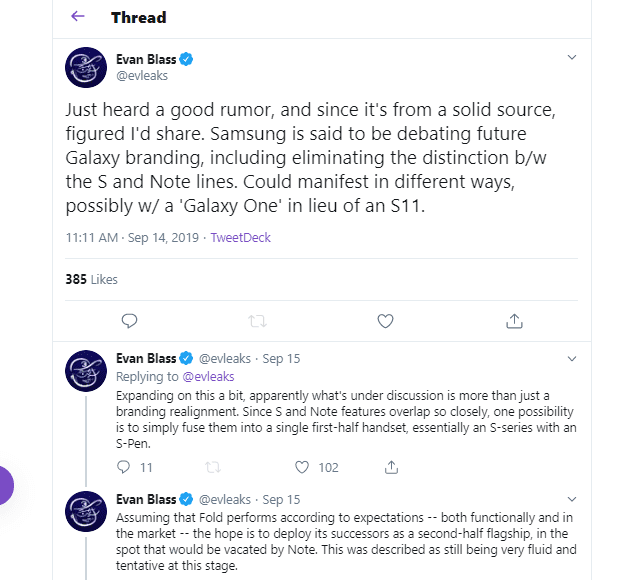The image size is (617, 580).
Task: Retweet the main Evan Blass tweet
Action: pyautogui.click(x=257, y=321)
